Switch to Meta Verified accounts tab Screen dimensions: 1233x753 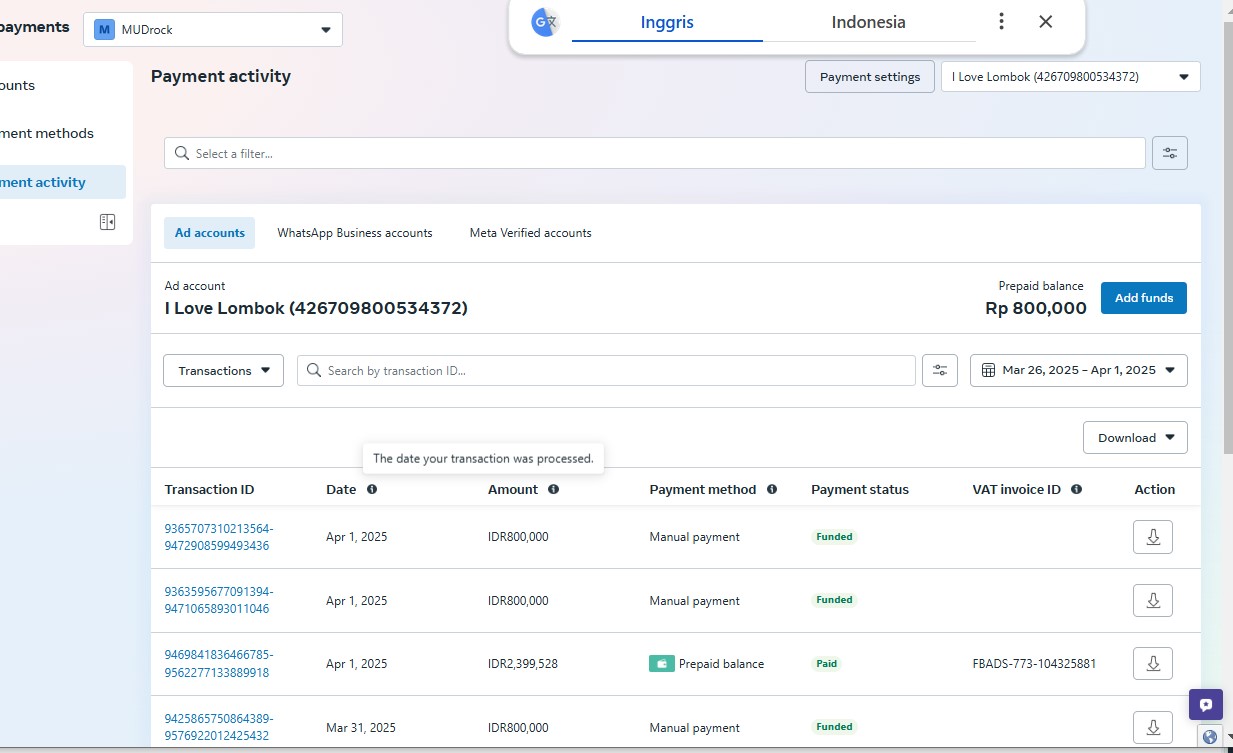click(530, 233)
